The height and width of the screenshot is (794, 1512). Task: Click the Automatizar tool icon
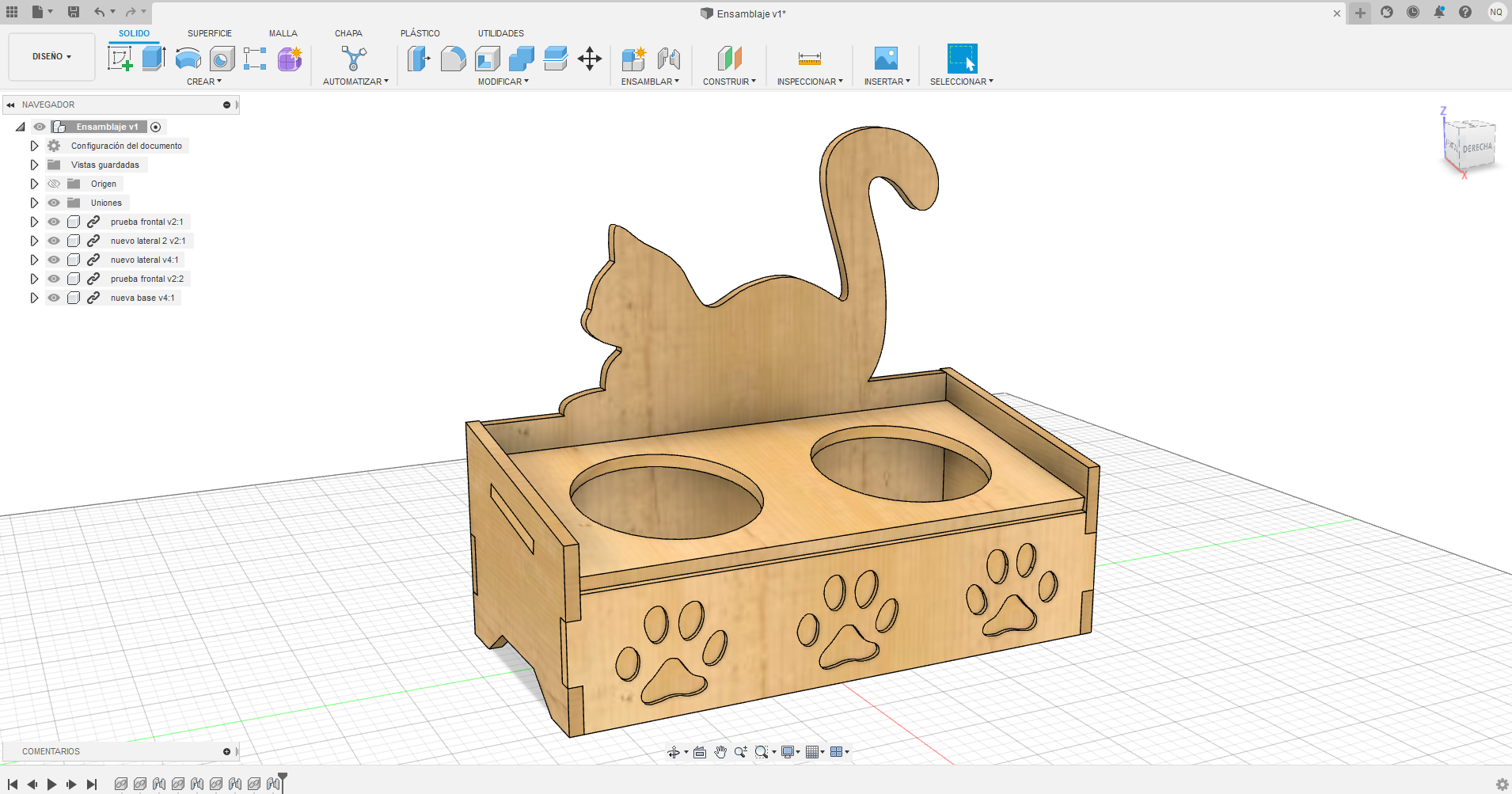pyautogui.click(x=354, y=59)
